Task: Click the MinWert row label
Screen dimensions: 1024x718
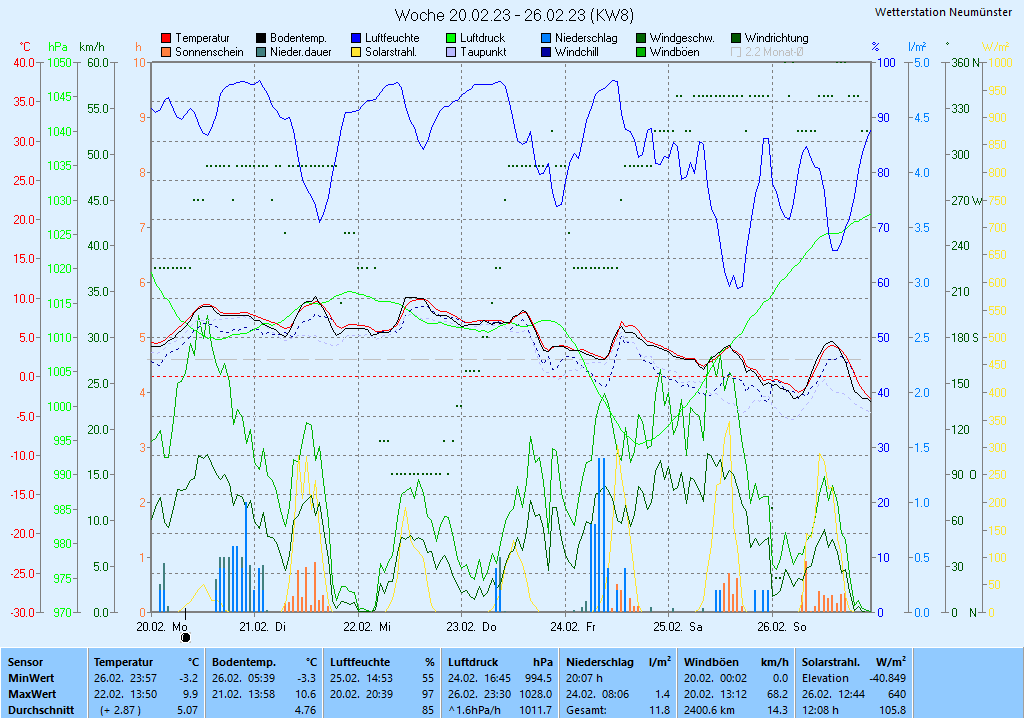Action: point(31,678)
